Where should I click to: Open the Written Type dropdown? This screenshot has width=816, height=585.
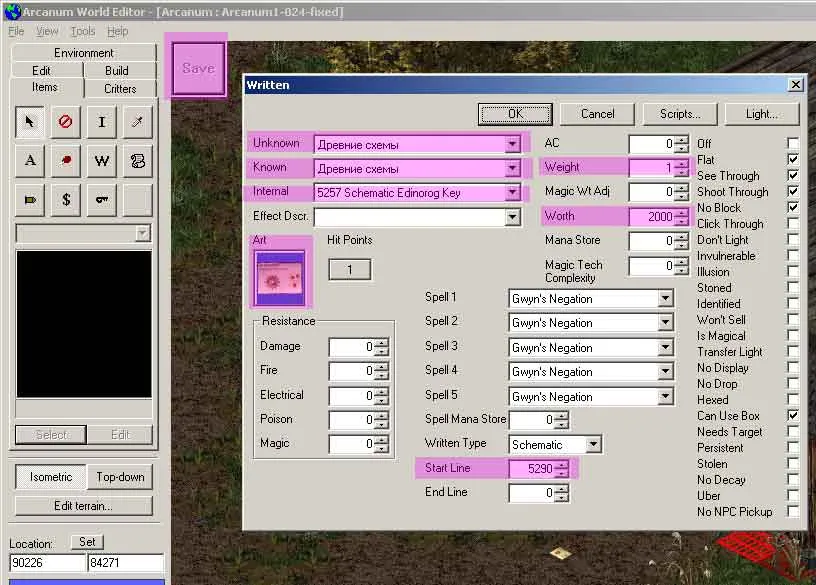tap(593, 444)
